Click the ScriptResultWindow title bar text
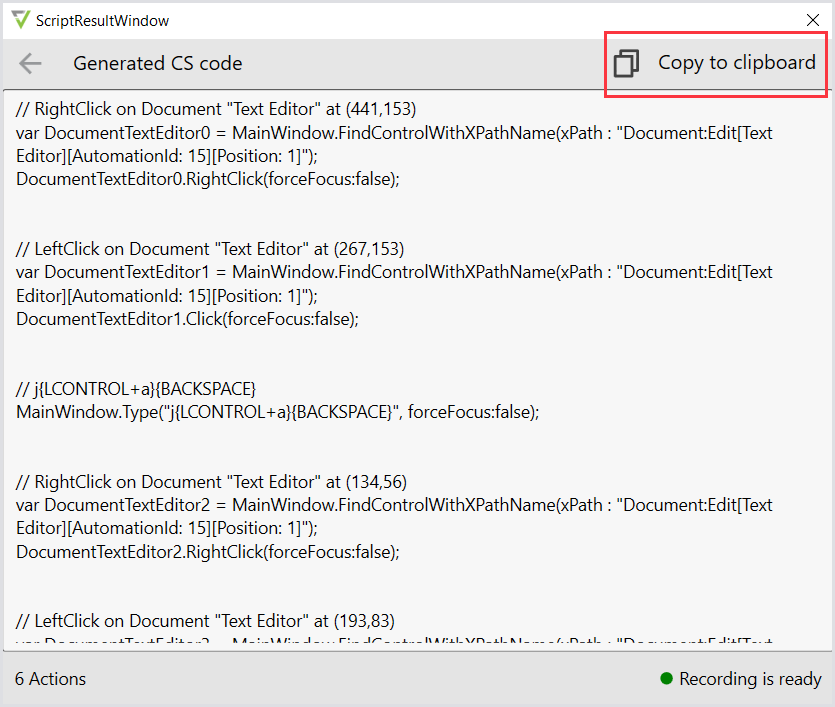Screen dimensions: 835x707 (102, 20)
